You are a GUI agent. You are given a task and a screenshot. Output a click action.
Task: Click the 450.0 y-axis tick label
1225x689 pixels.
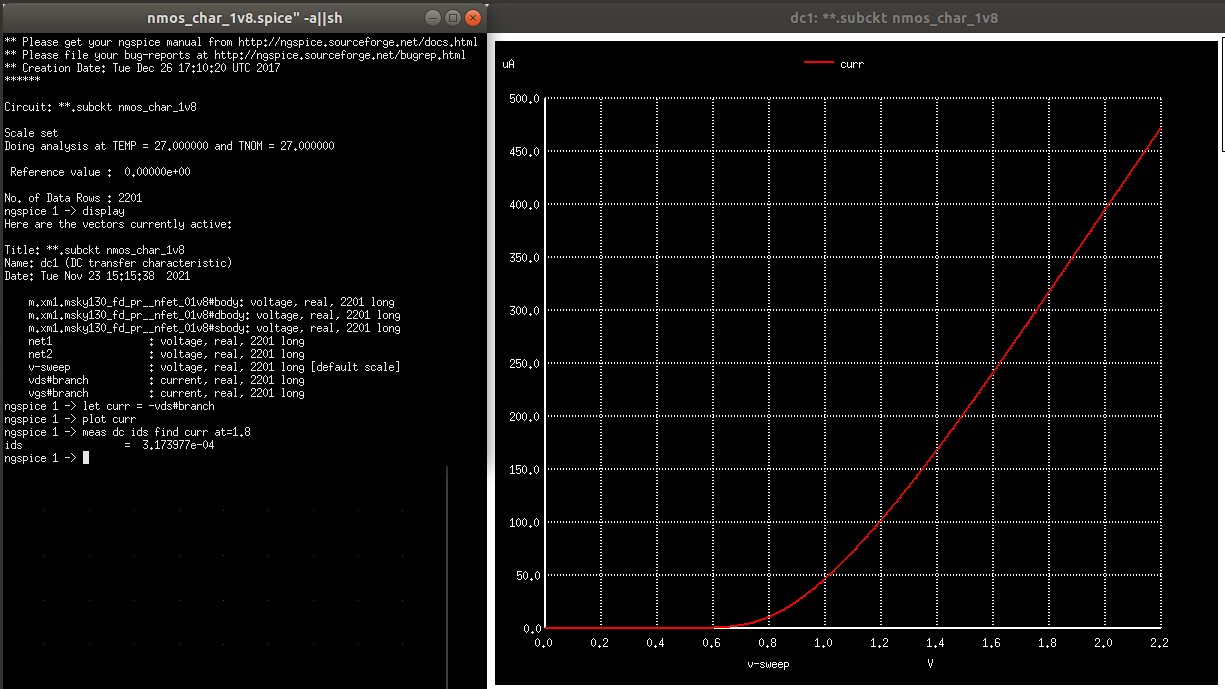pyautogui.click(x=524, y=151)
